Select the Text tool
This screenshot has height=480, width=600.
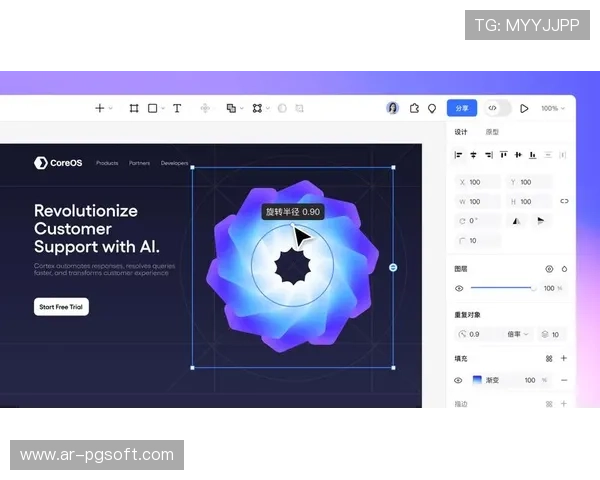click(177, 108)
